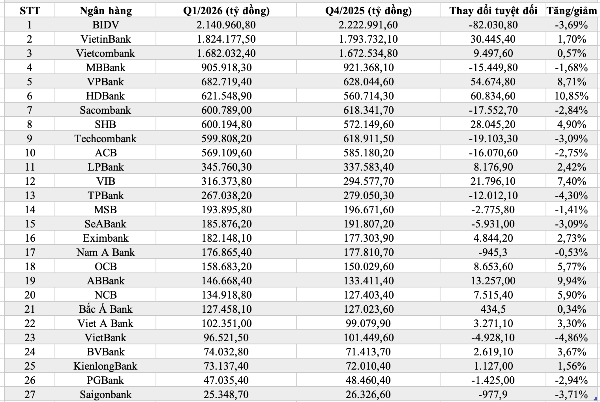This screenshot has height=402, width=600.
Task: Click the TPBank Q4/2025 value 279.050,30
Action: click(368, 195)
